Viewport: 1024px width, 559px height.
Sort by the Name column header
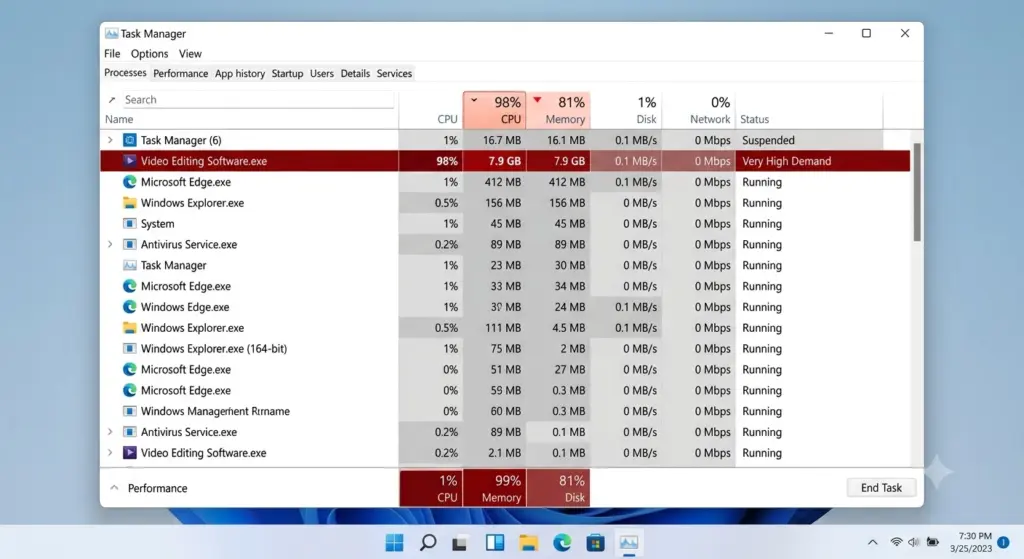(119, 119)
